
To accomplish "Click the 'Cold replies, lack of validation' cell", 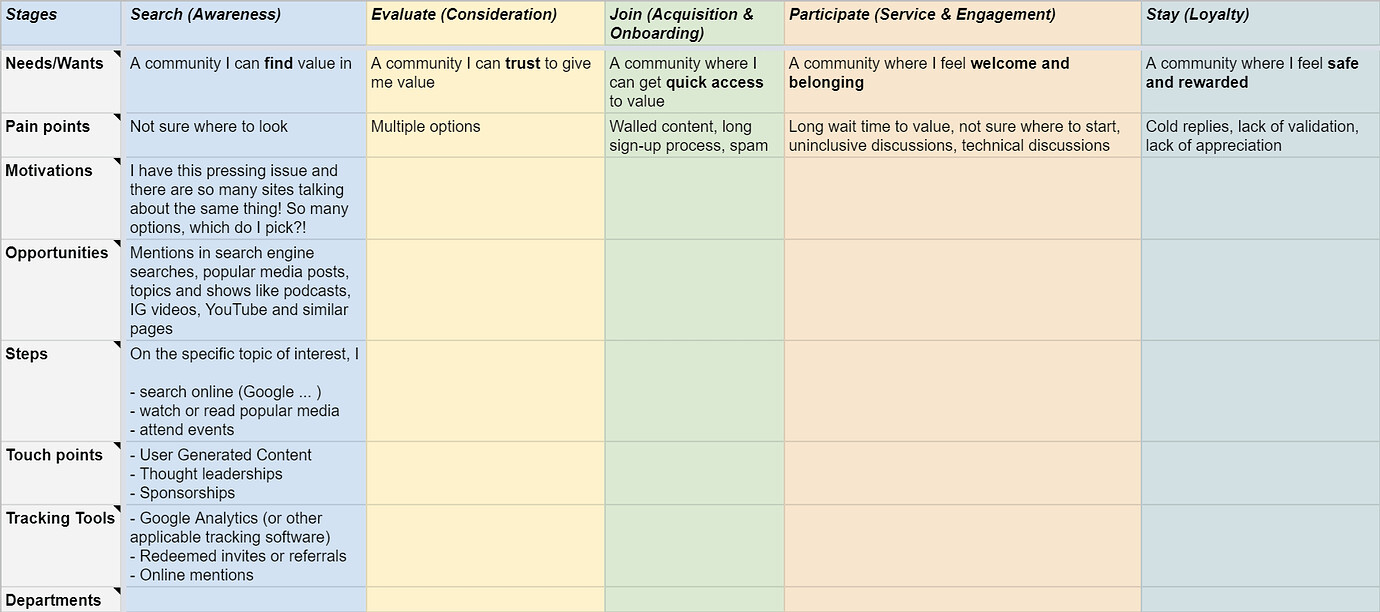I will pos(1261,135).
